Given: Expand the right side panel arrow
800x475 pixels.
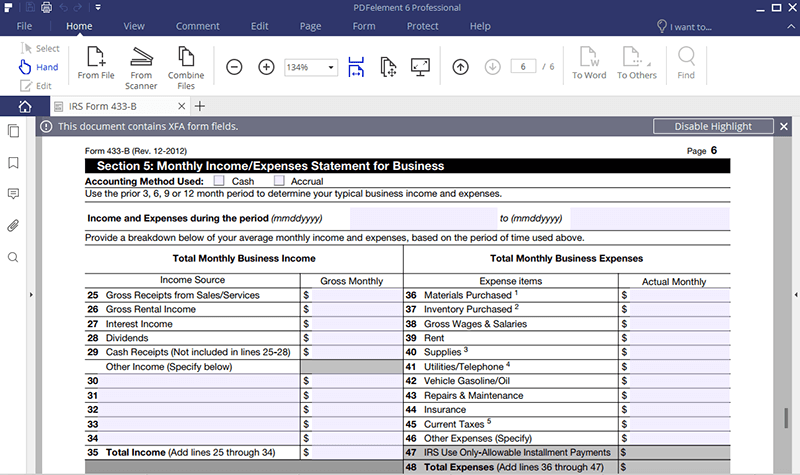Looking at the screenshot, I should point(796,294).
